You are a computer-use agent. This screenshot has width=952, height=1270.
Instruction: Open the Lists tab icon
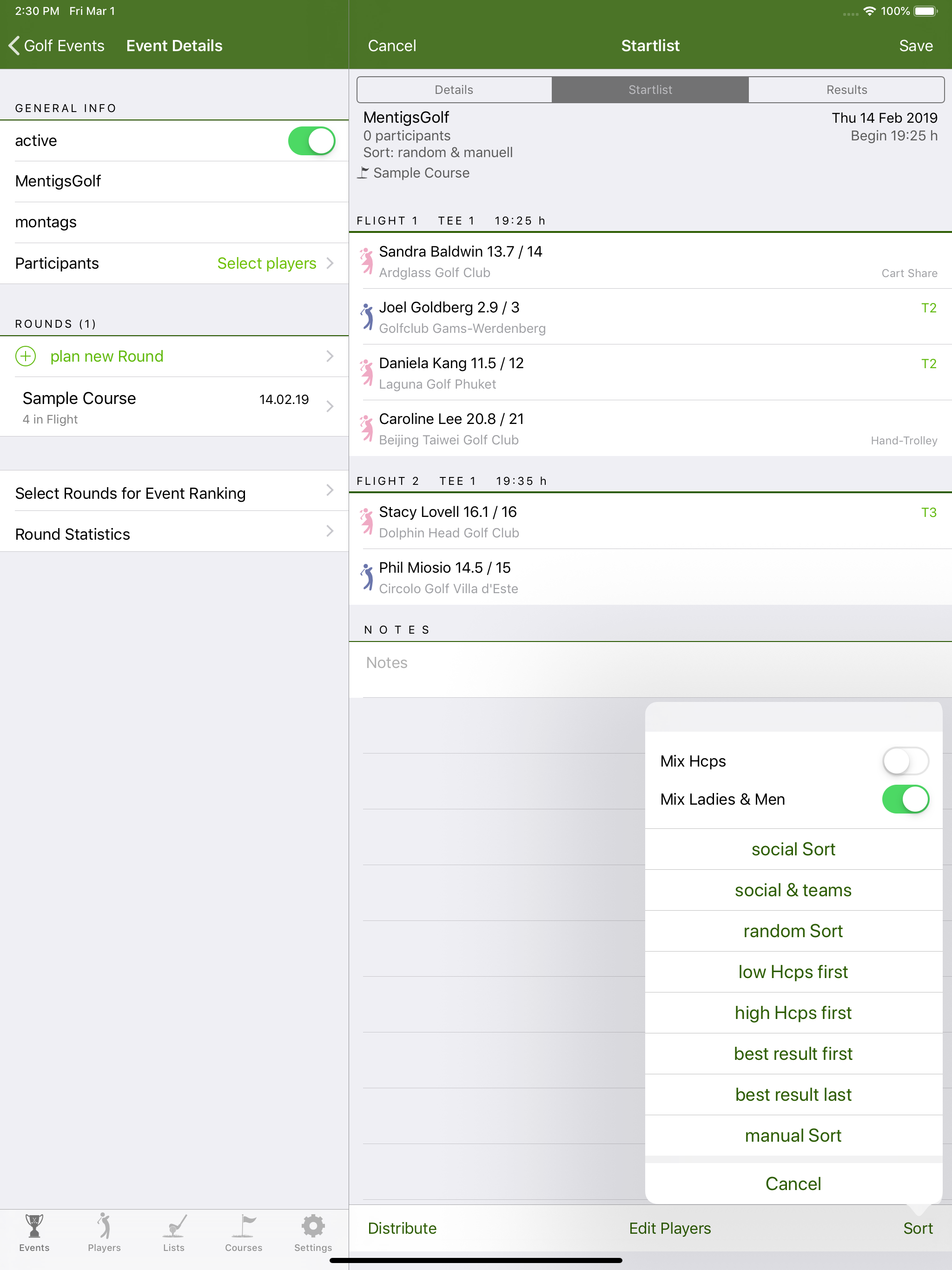coord(174,1226)
